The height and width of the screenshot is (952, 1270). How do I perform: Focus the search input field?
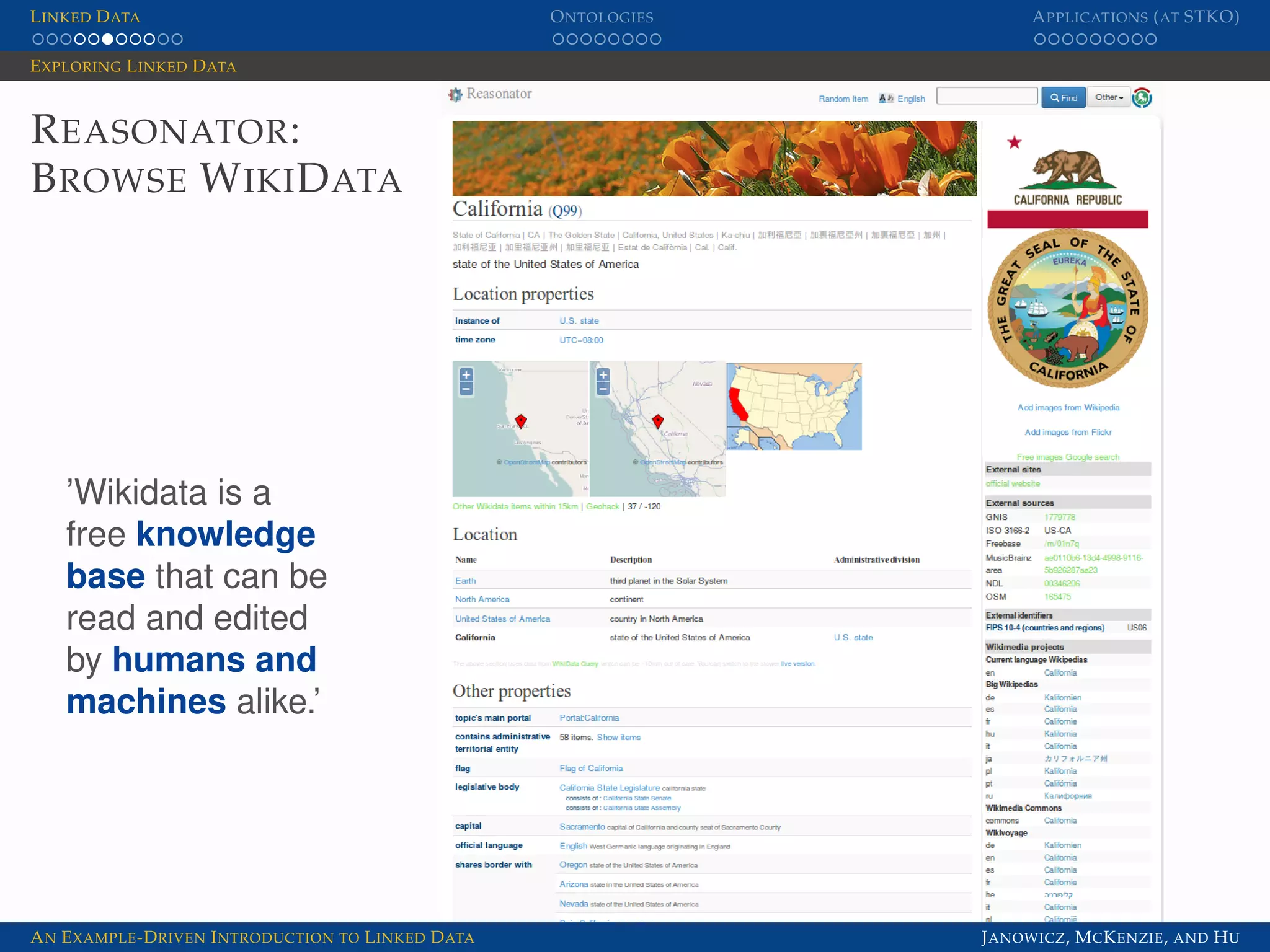pyautogui.click(x=987, y=96)
